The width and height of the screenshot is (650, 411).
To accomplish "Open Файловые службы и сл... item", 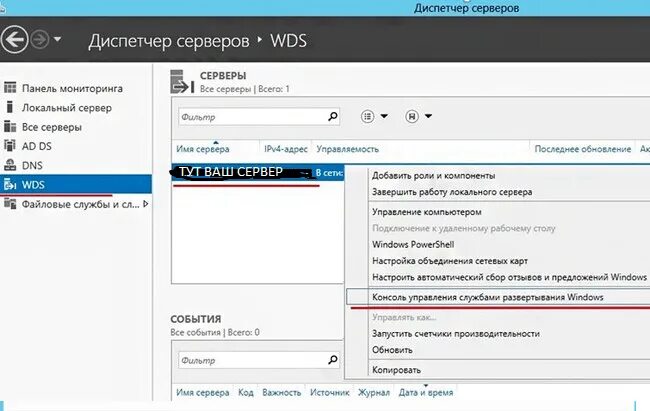I will (x=80, y=204).
